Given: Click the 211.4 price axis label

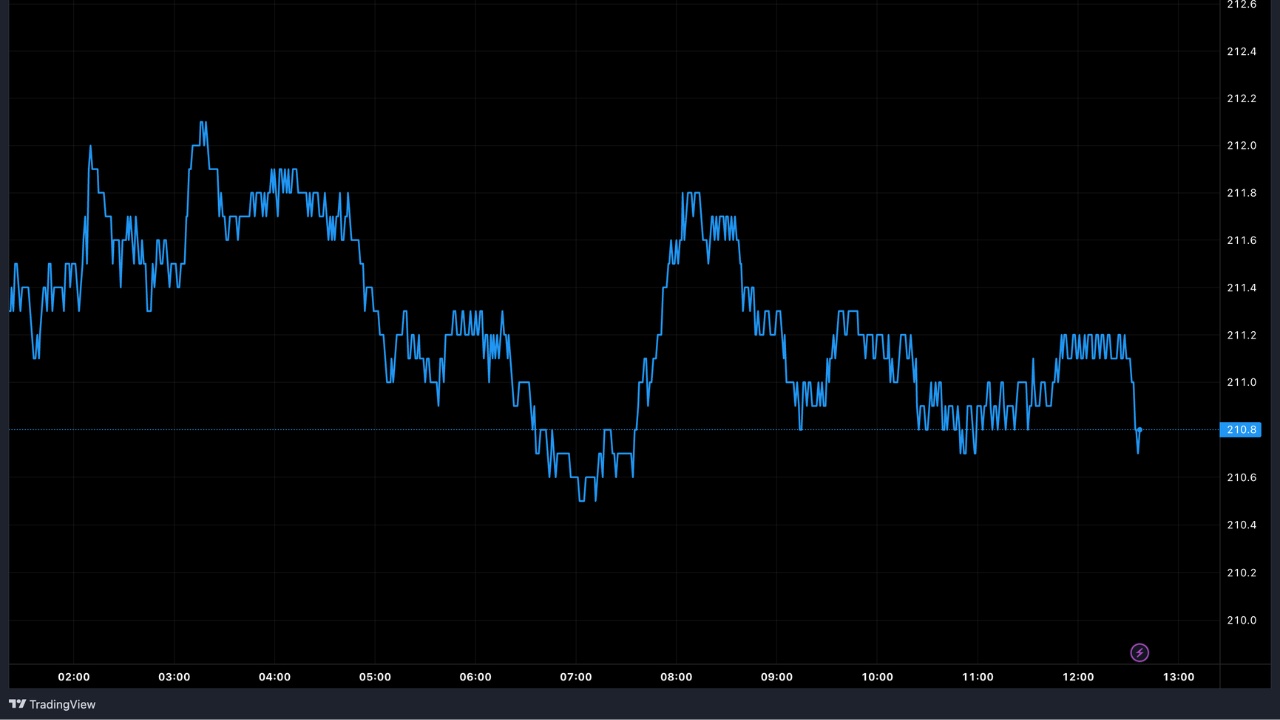Looking at the screenshot, I should pyautogui.click(x=1241, y=288).
